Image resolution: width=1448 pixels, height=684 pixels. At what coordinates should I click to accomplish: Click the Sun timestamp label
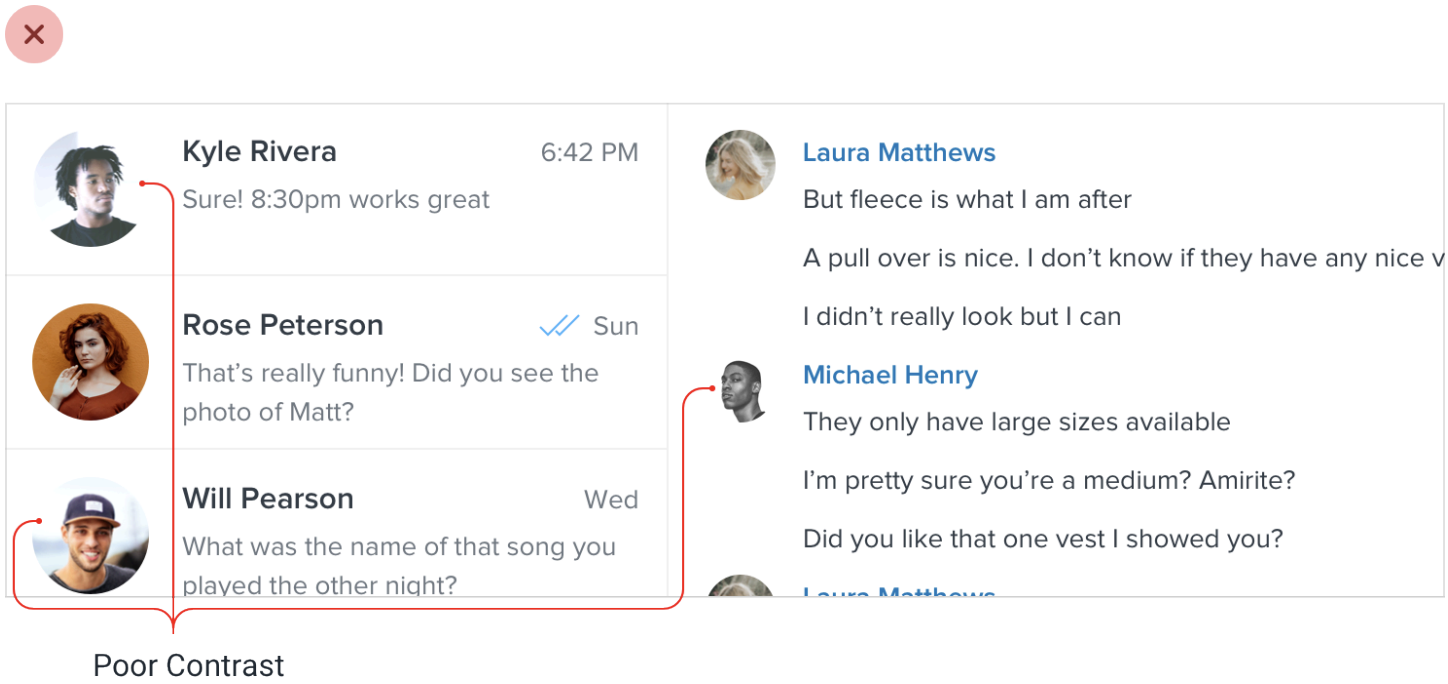[616, 327]
